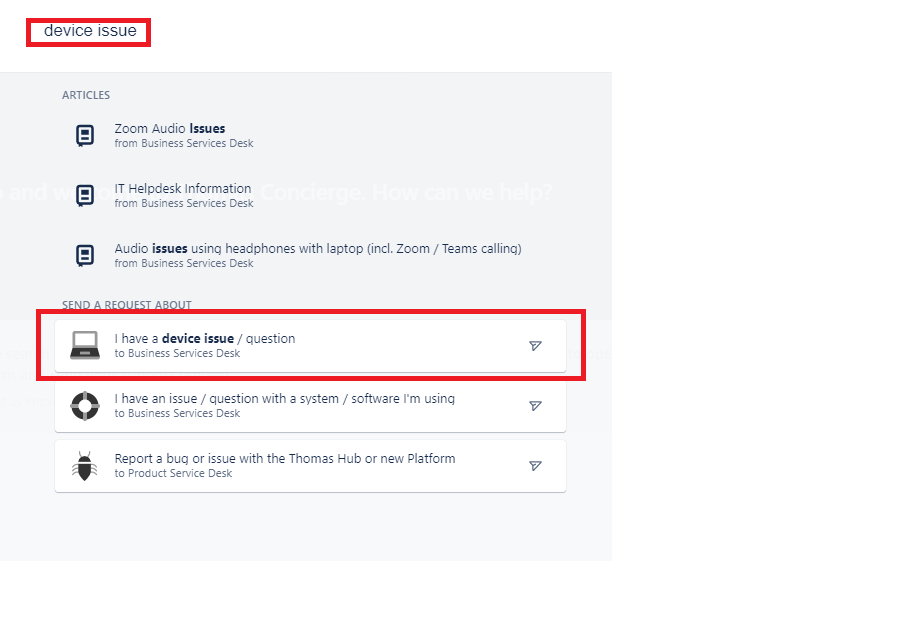Select 'I have a device issue / question'

click(x=310, y=346)
